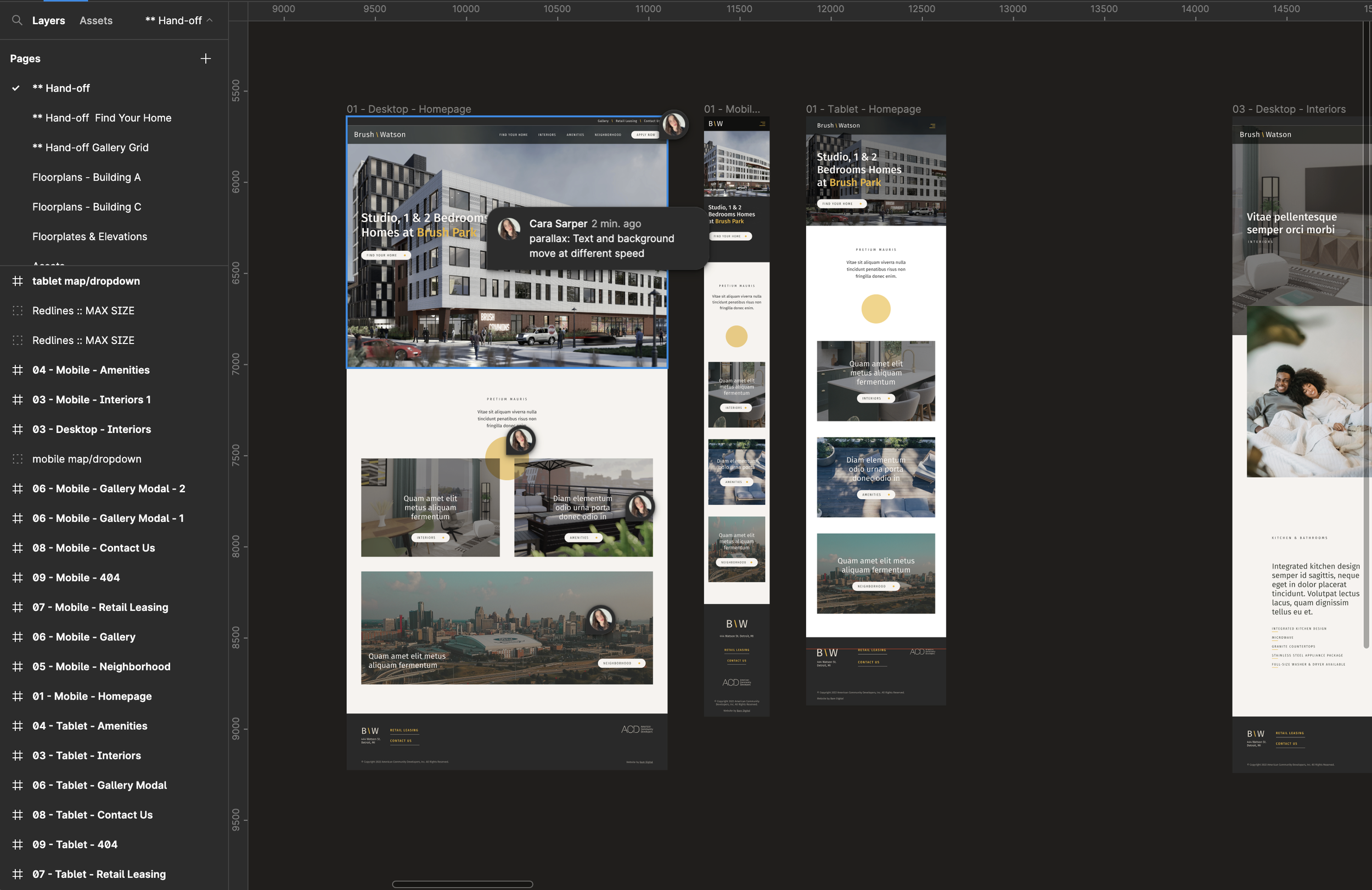
Task: Click the horizontal canvas scrollbar
Action: point(462,884)
